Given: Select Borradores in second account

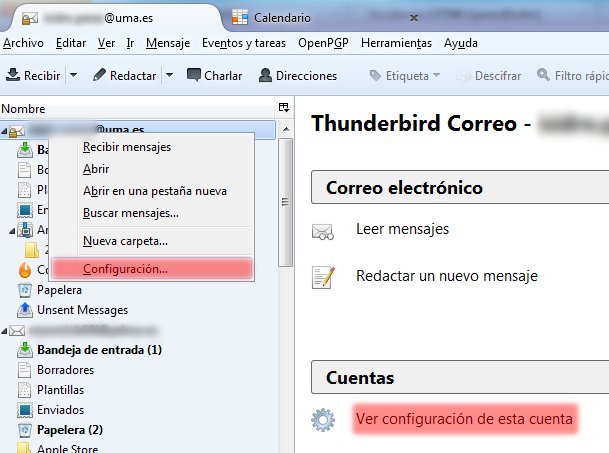Looking at the screenshot, I should 65,370.
